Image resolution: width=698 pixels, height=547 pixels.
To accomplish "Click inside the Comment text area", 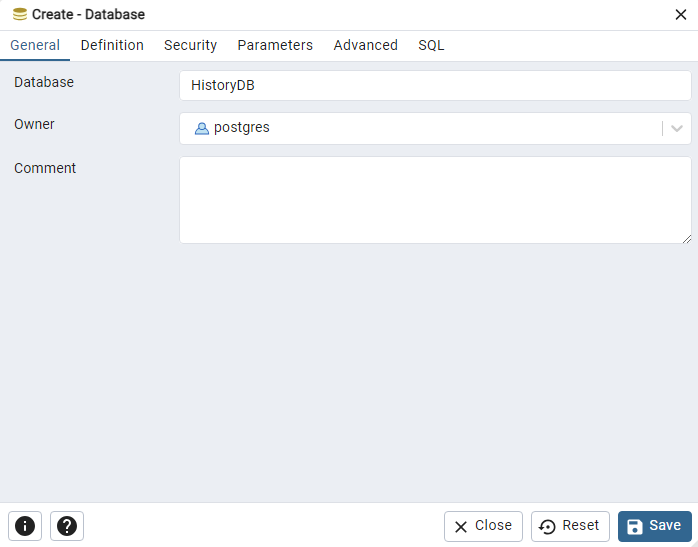I will 435,199.
